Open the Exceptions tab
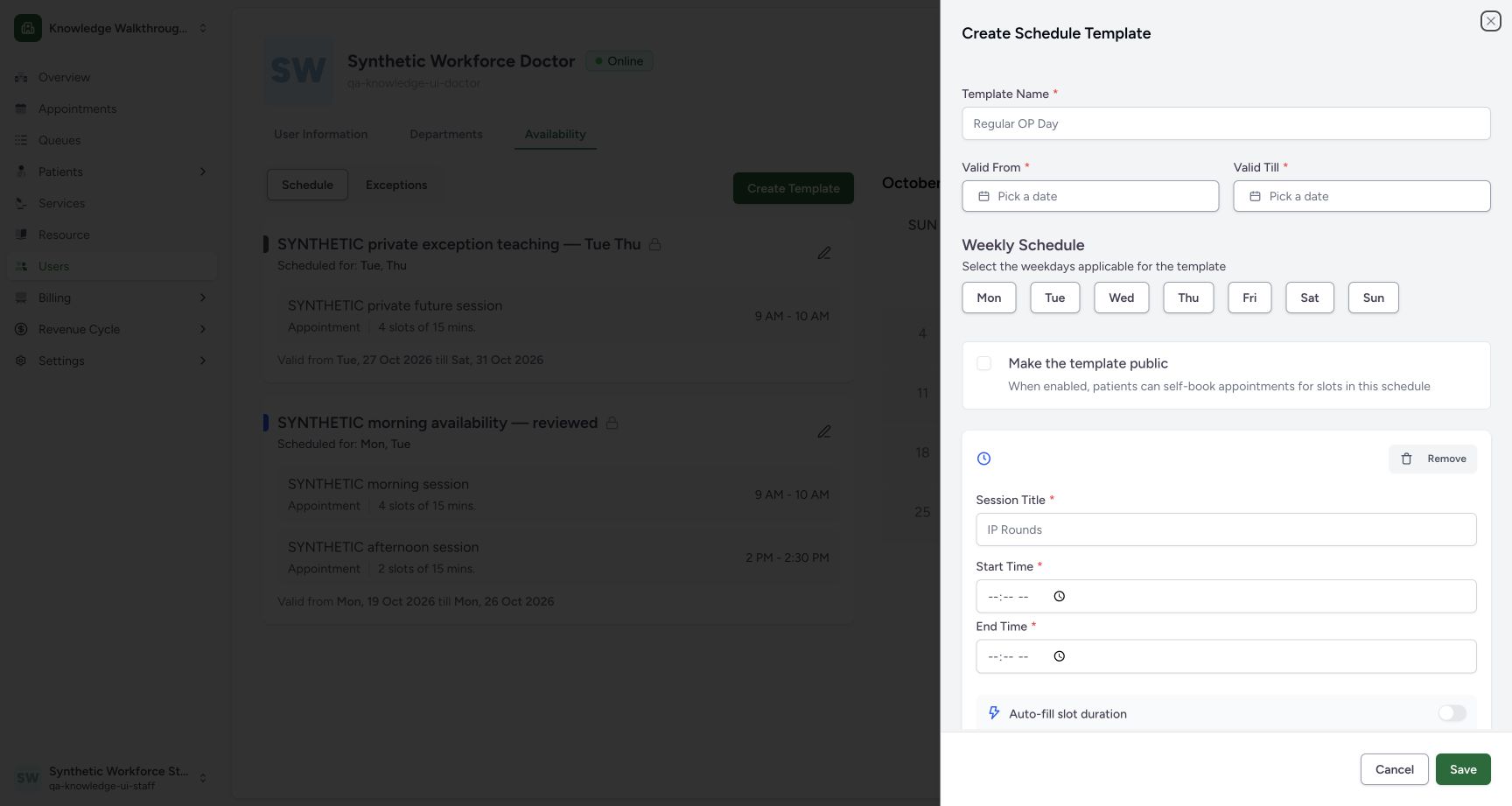The height and width of the screenshot is (806, 1512). [396, 185]
